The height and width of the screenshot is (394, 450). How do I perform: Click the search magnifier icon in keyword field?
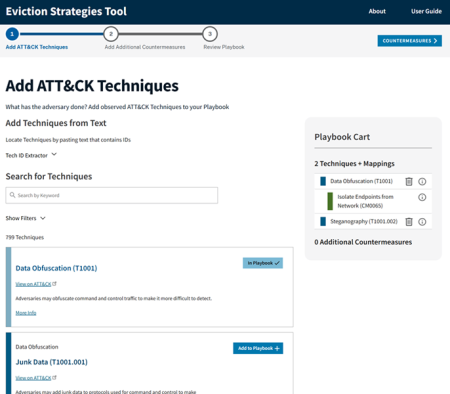[x=12, y=195]
